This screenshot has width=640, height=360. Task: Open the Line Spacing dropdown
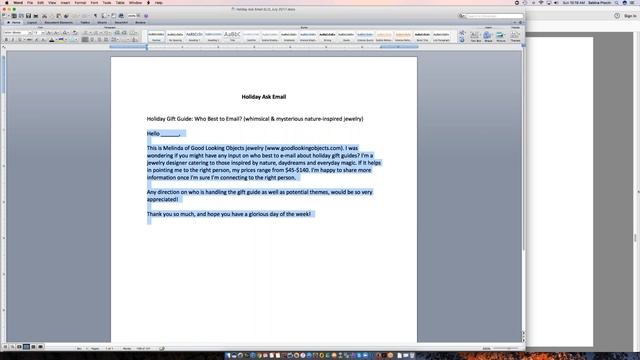[115, 40]
